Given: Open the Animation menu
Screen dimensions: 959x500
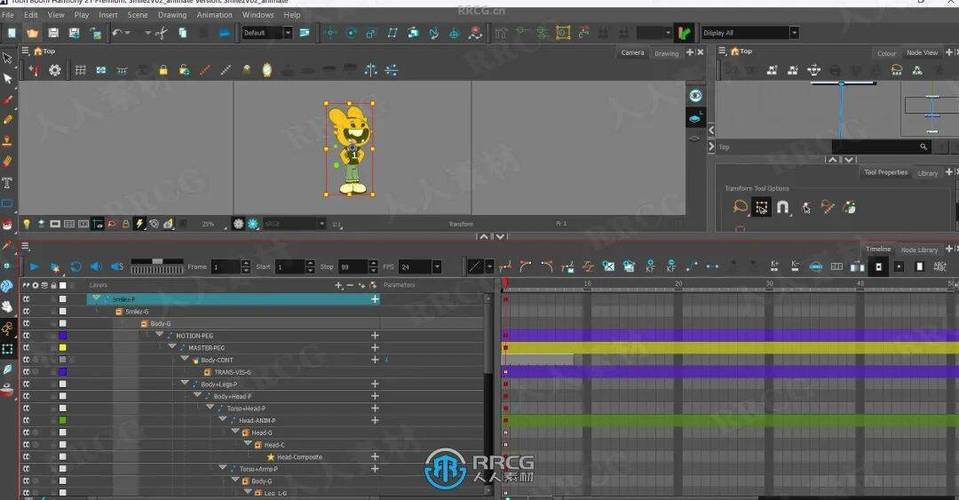Looking at the screenshot, I should (x=214, y=15).
